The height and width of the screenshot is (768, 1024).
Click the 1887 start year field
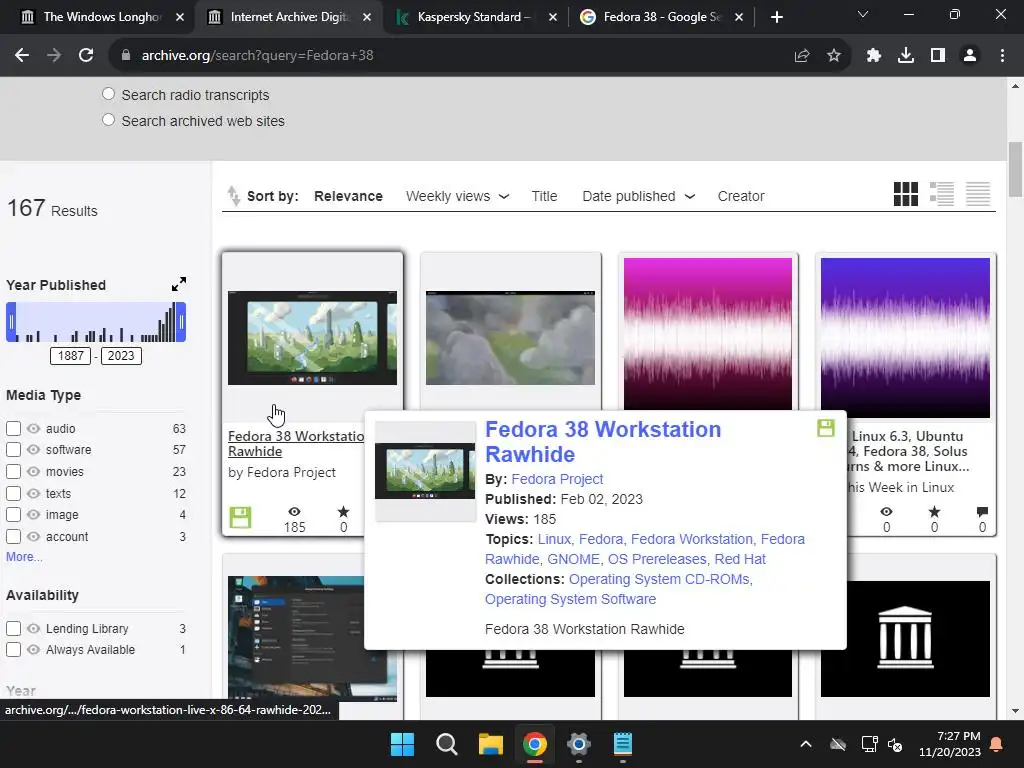[x=71, y=356]
